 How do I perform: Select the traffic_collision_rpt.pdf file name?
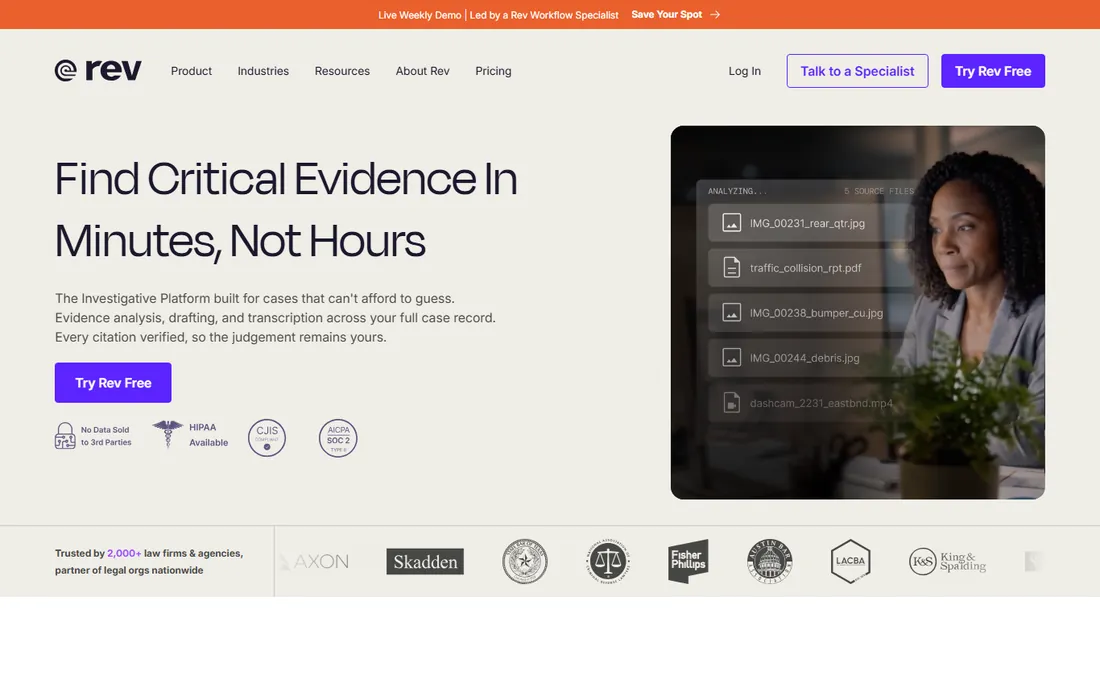point(805,268)
